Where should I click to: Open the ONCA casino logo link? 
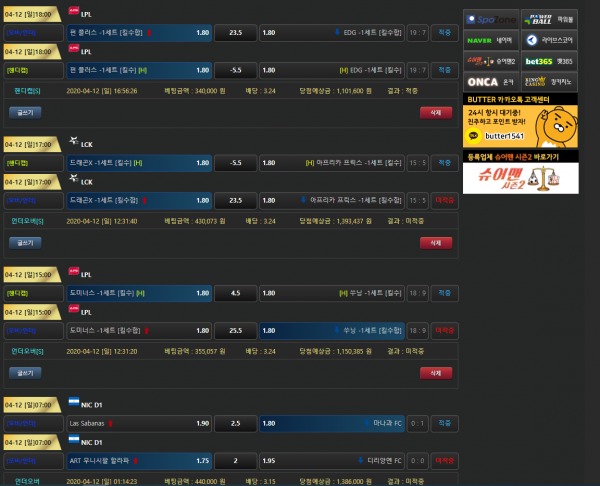483,82
